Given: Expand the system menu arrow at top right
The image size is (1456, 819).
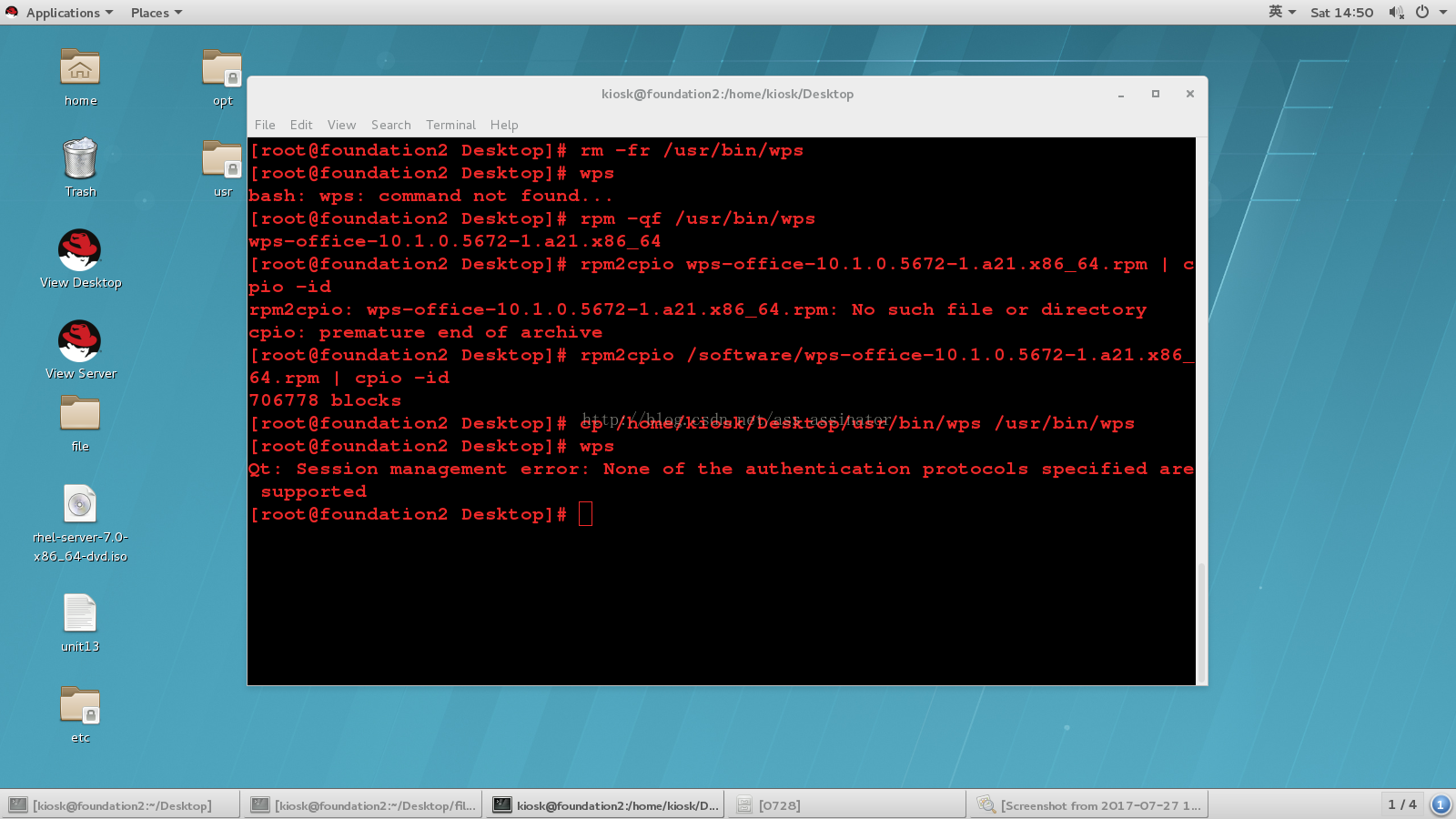Looking at the screenshot, I should [1443, 13].
